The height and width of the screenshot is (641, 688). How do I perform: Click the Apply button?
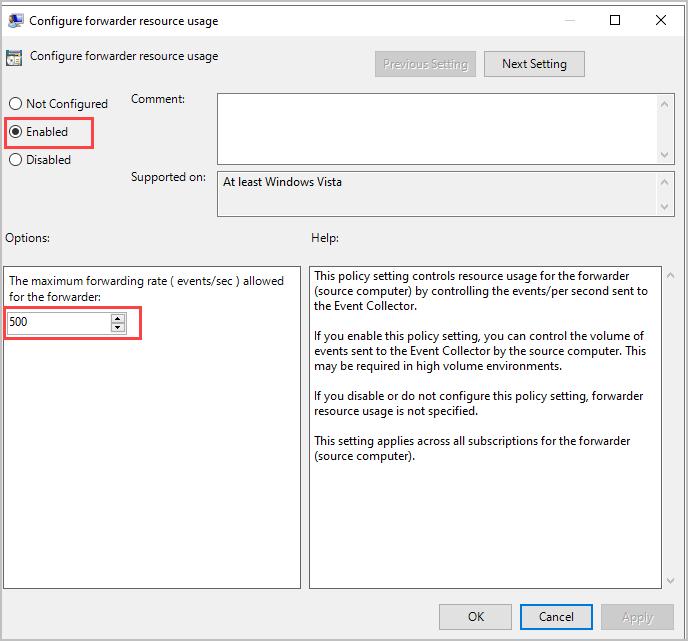pos(637,617)
